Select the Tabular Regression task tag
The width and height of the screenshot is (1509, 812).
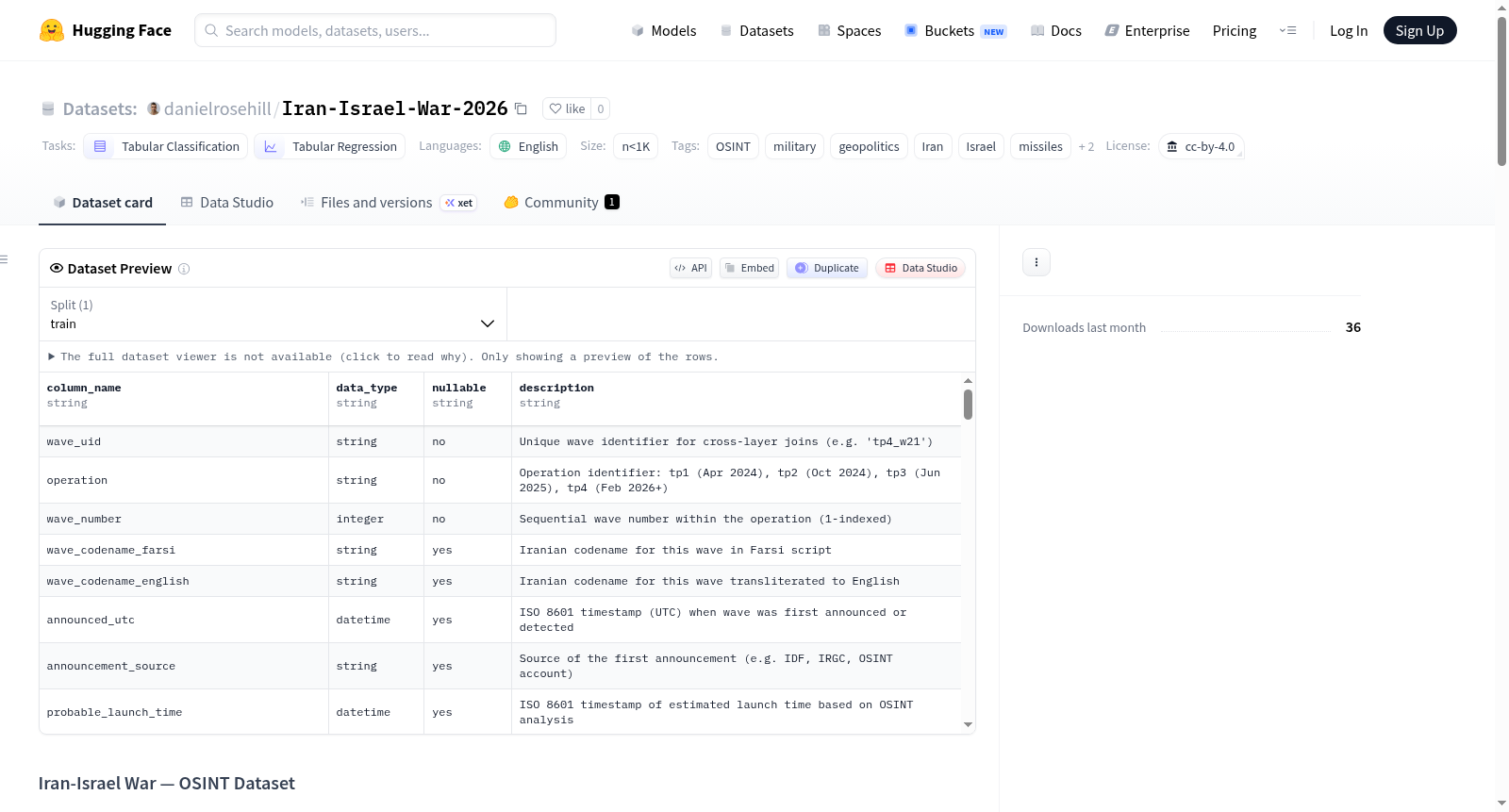(330, 146)
